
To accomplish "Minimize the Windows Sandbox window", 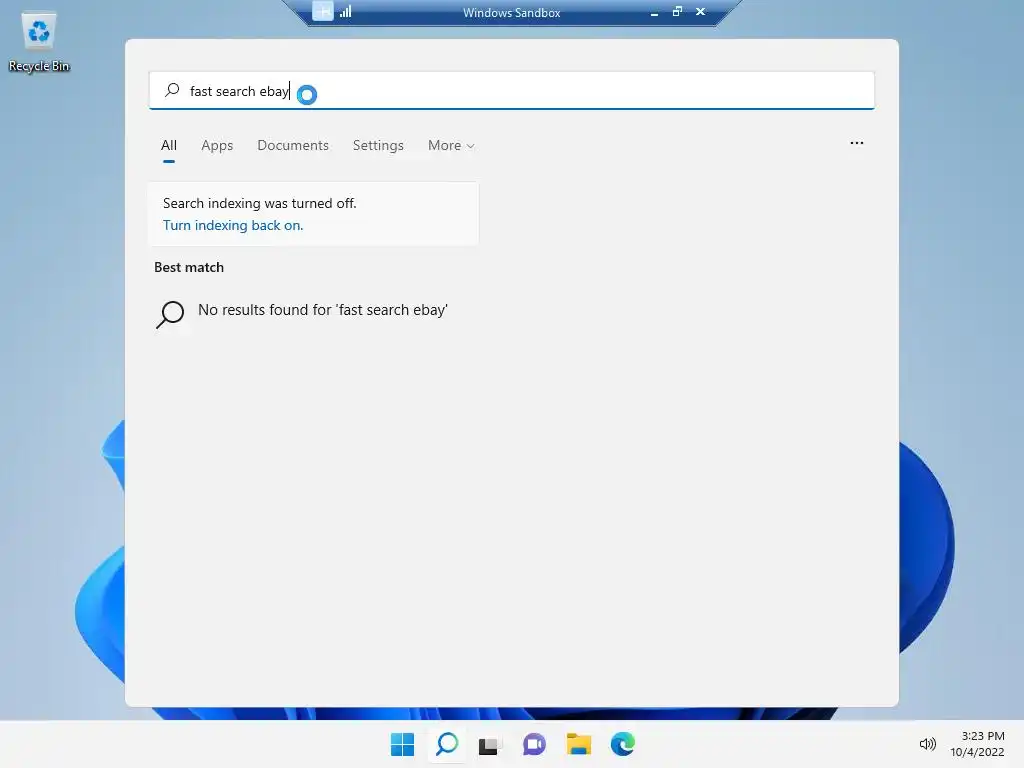I will tap(654, 12).
